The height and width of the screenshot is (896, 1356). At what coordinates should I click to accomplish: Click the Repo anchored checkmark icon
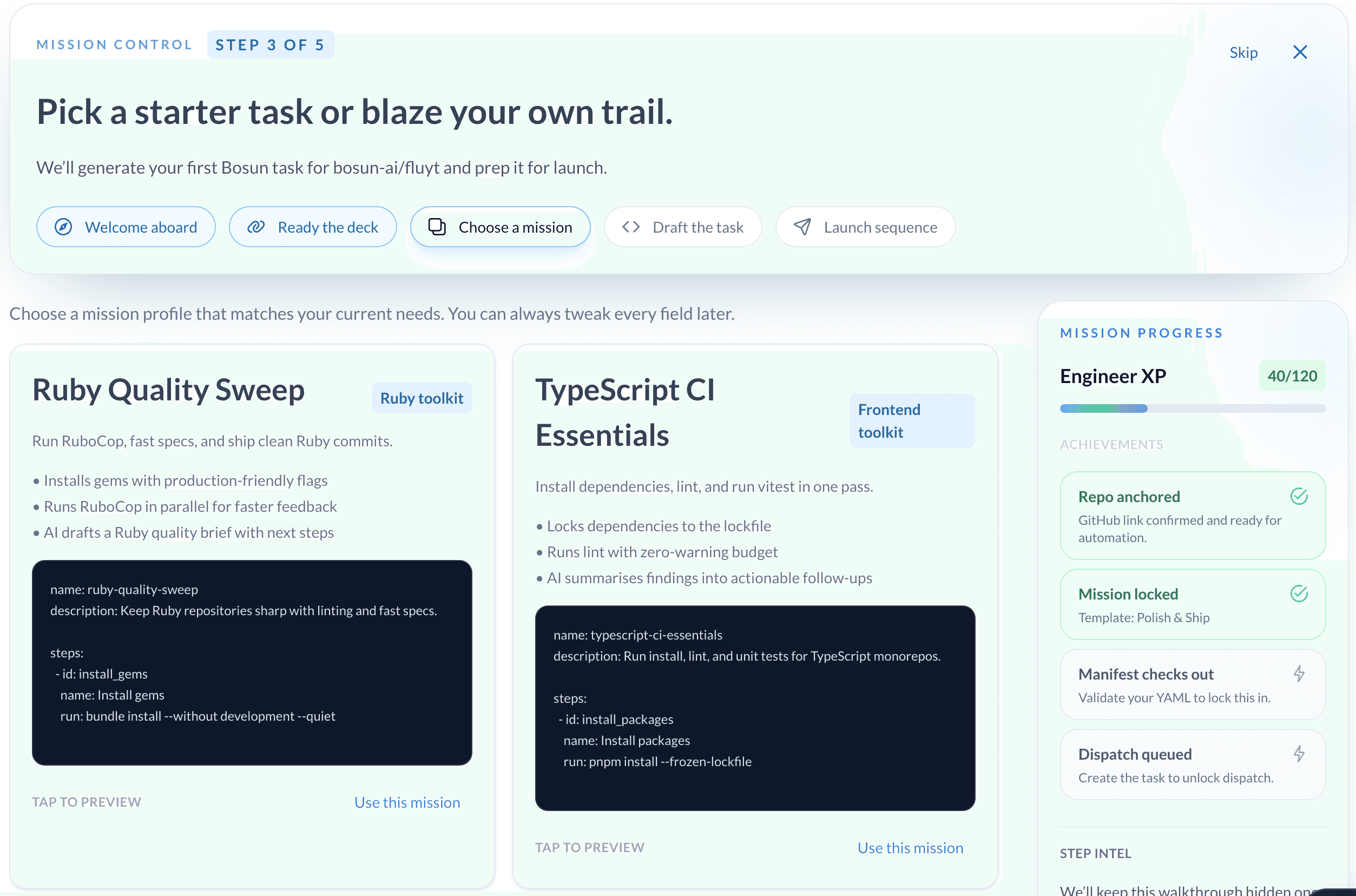(x=1299, y=496)
